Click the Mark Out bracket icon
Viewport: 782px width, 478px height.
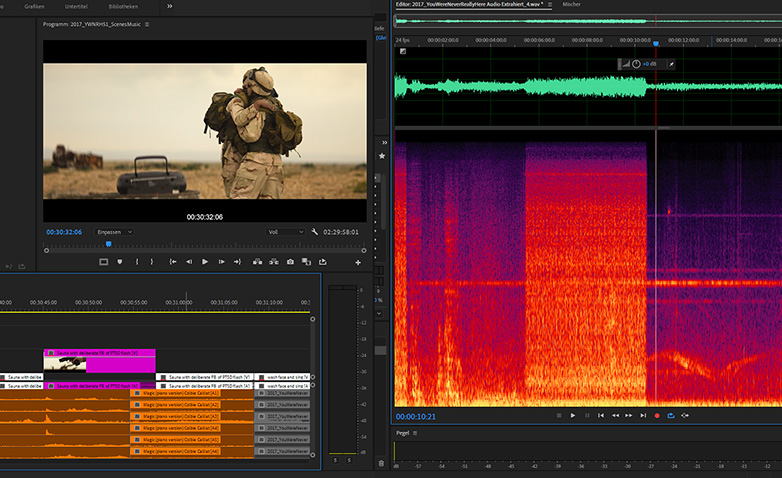(x=152, y=262)
